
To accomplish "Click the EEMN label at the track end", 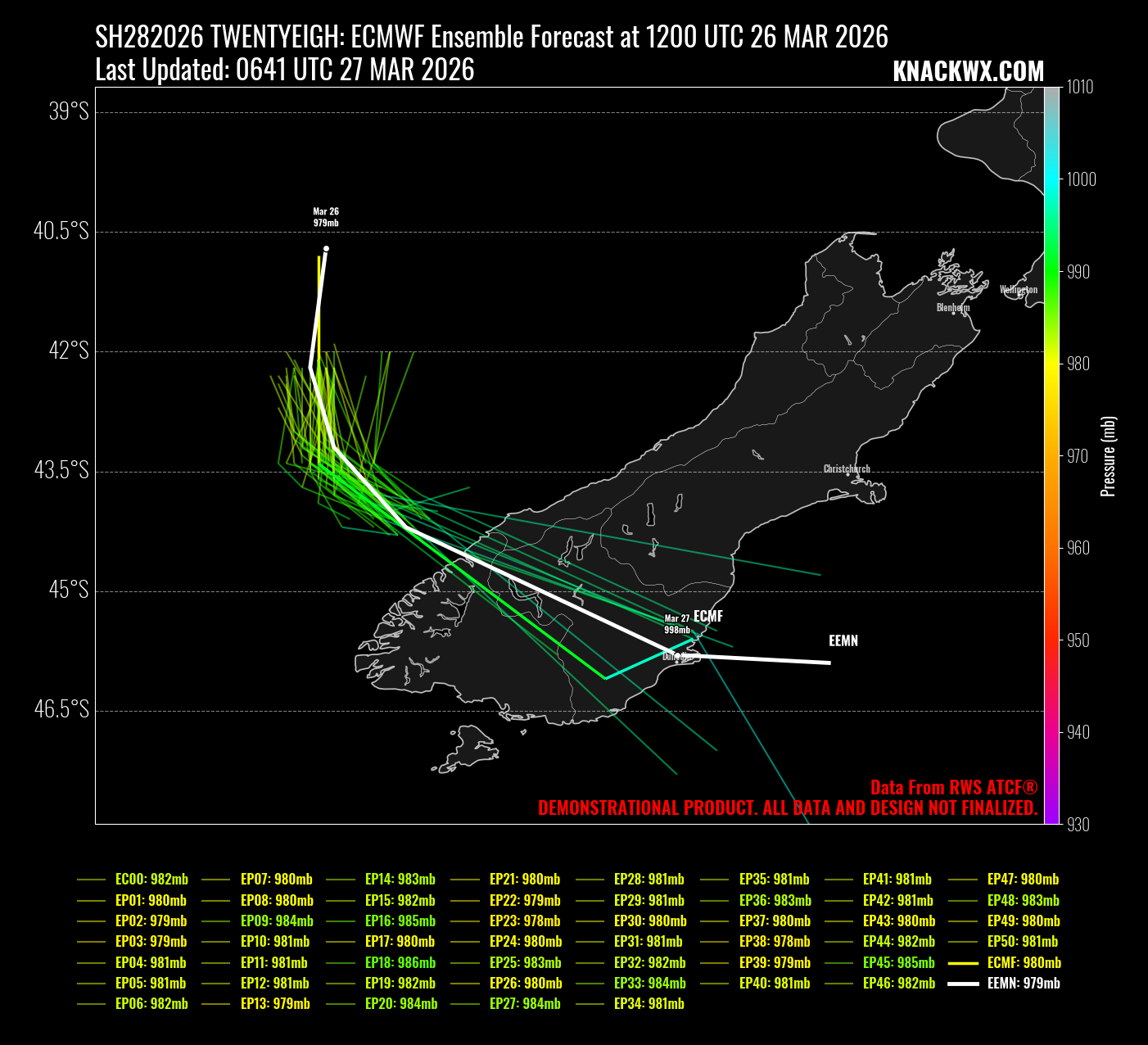I will 843,640.
